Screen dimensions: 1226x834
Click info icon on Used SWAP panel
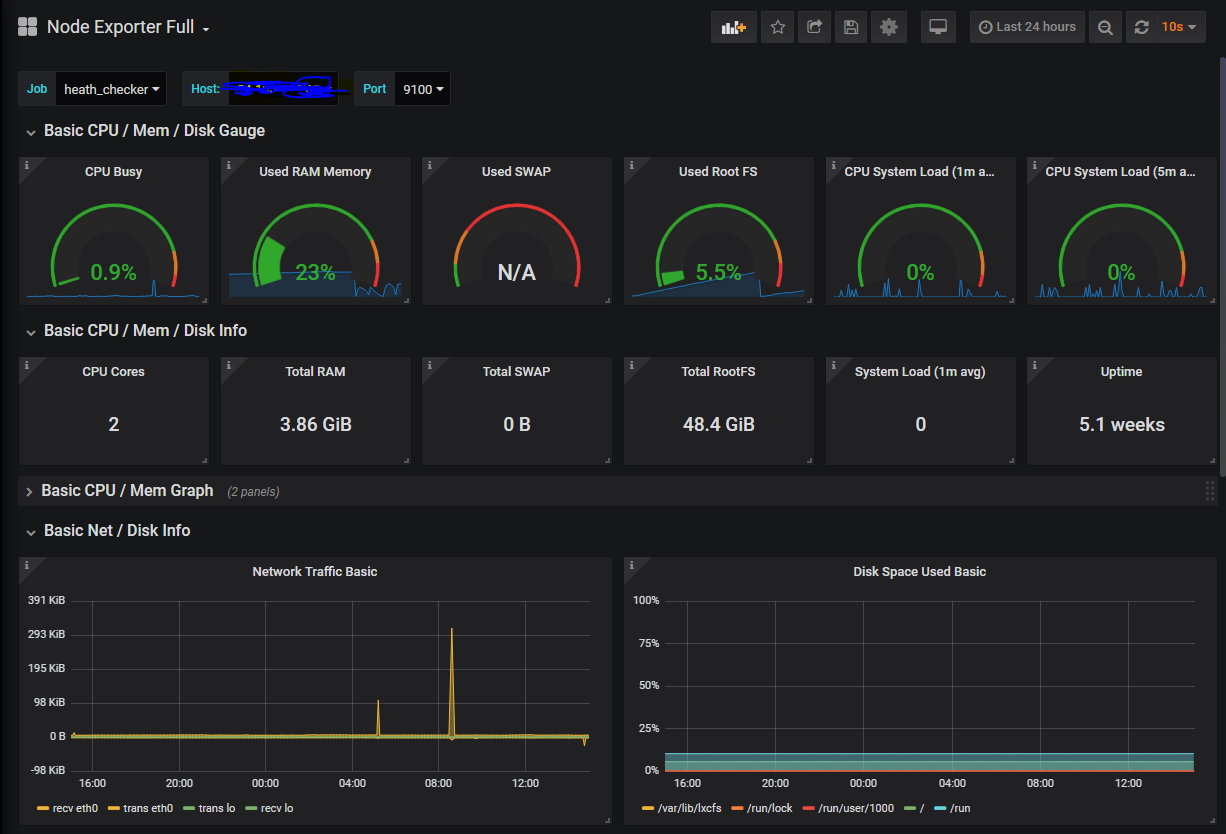[x=429, y=165]
